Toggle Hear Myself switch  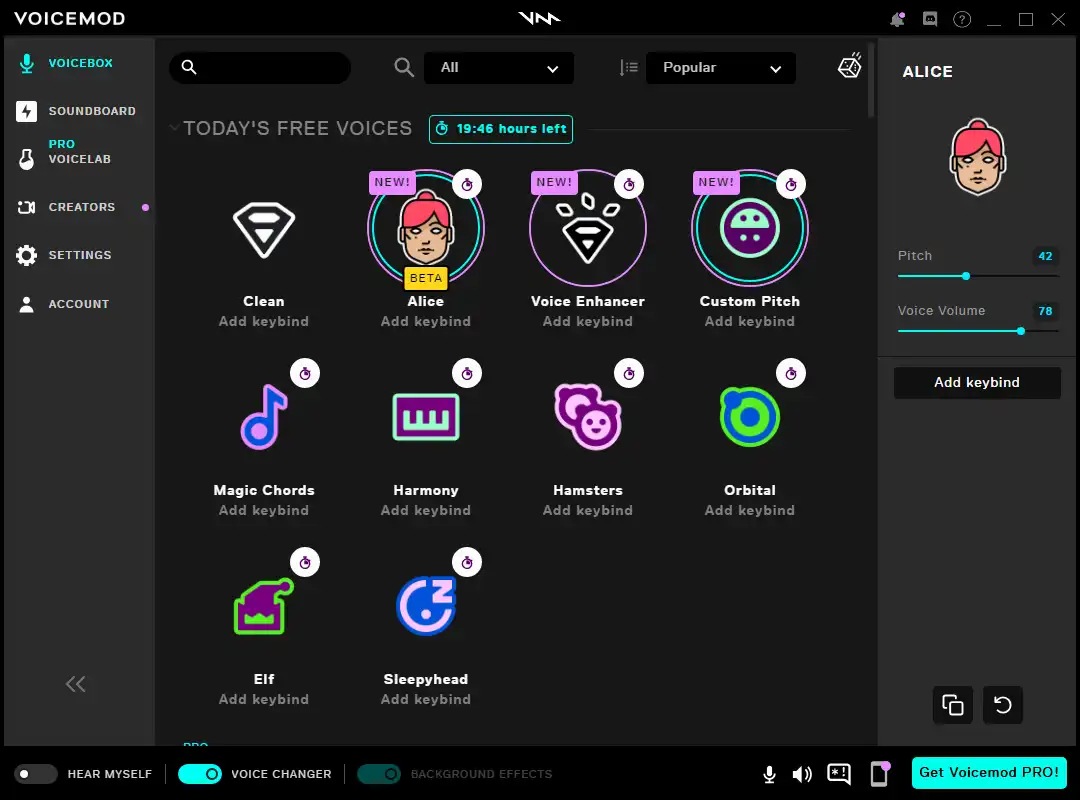point(36,774)
